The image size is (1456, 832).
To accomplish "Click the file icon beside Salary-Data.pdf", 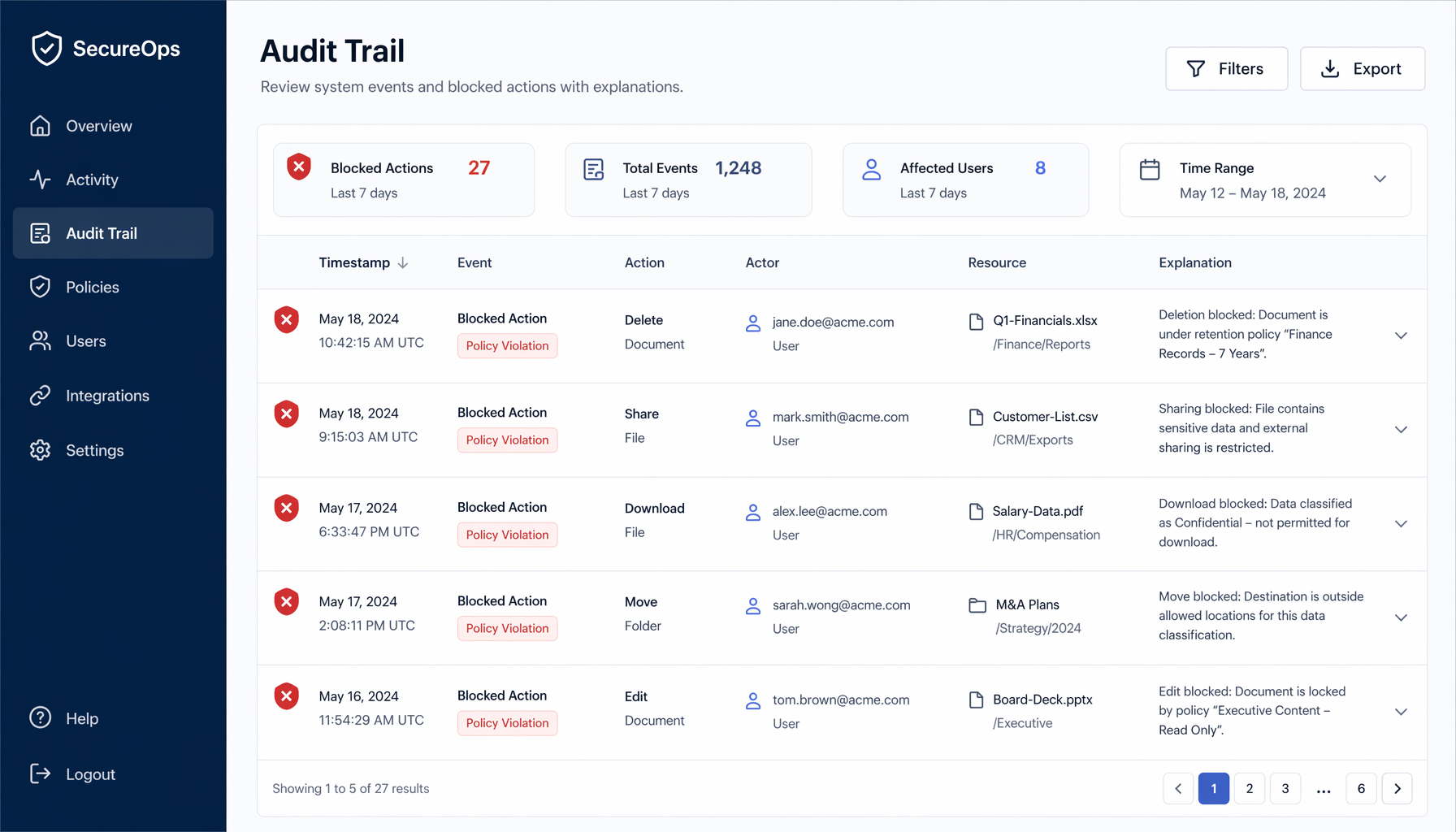I will [977, 512].
